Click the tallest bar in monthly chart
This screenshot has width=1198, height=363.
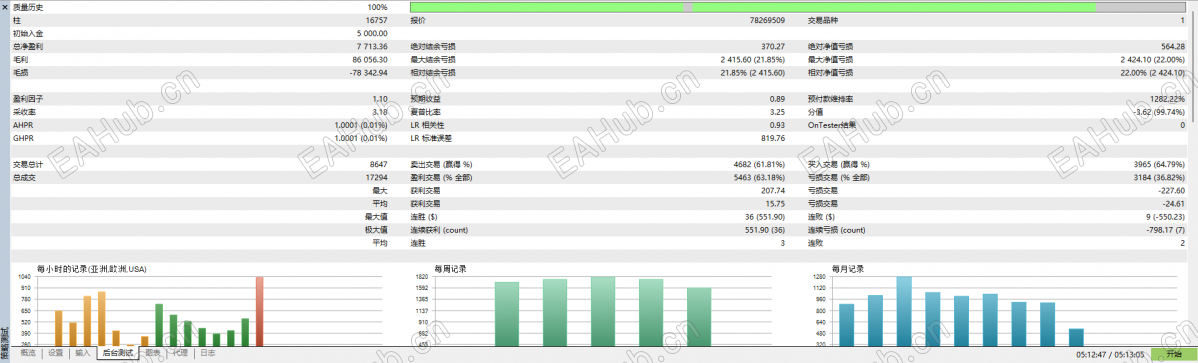[x=904, y=311]
